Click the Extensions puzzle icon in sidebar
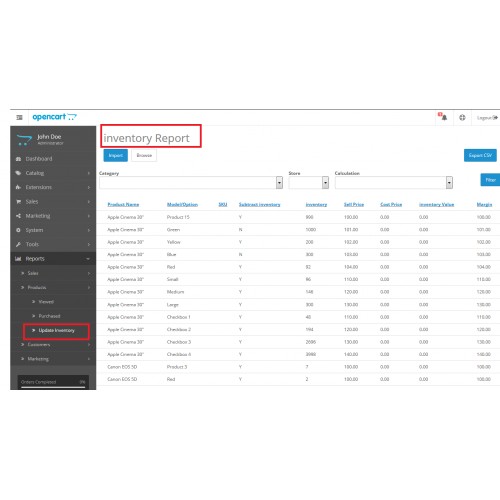Screen dimensions: 500x500 (x=18, y=187)
